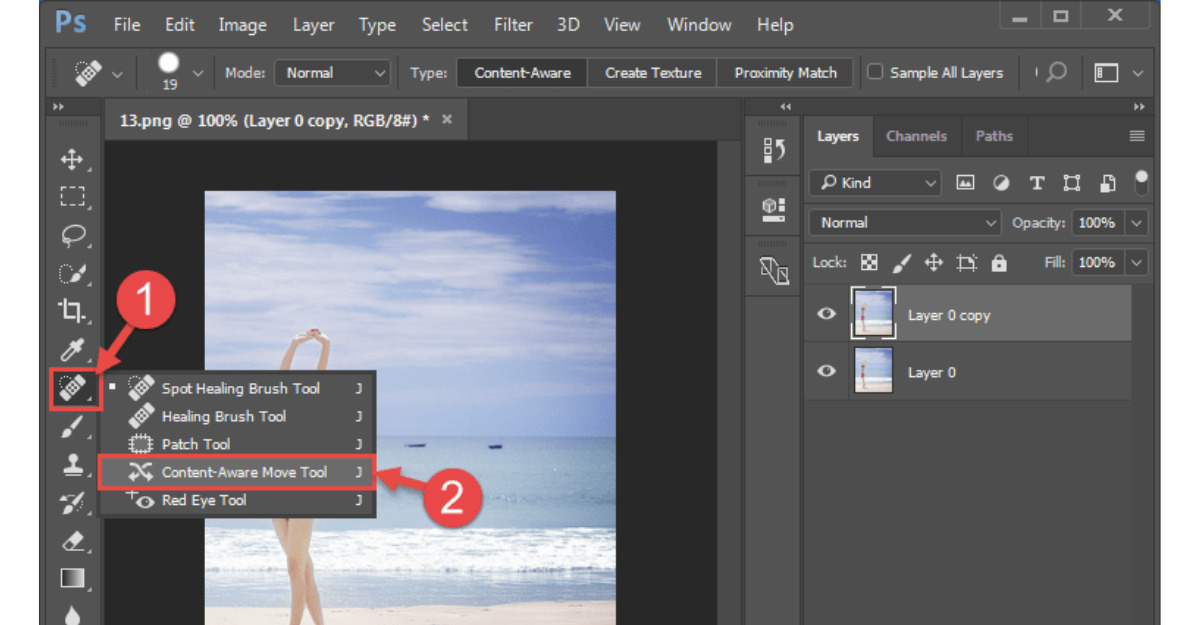This screenshot has height=625, width=1200.
Task: Select the Eyedropper tool
Action: click(73, 349)
